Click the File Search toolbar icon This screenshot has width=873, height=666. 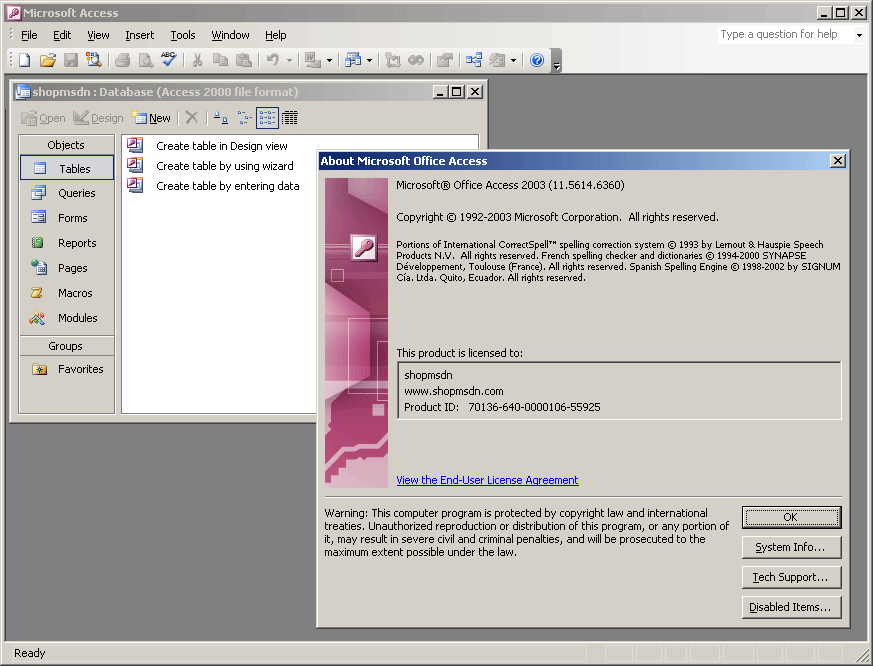tap(94, 60)
